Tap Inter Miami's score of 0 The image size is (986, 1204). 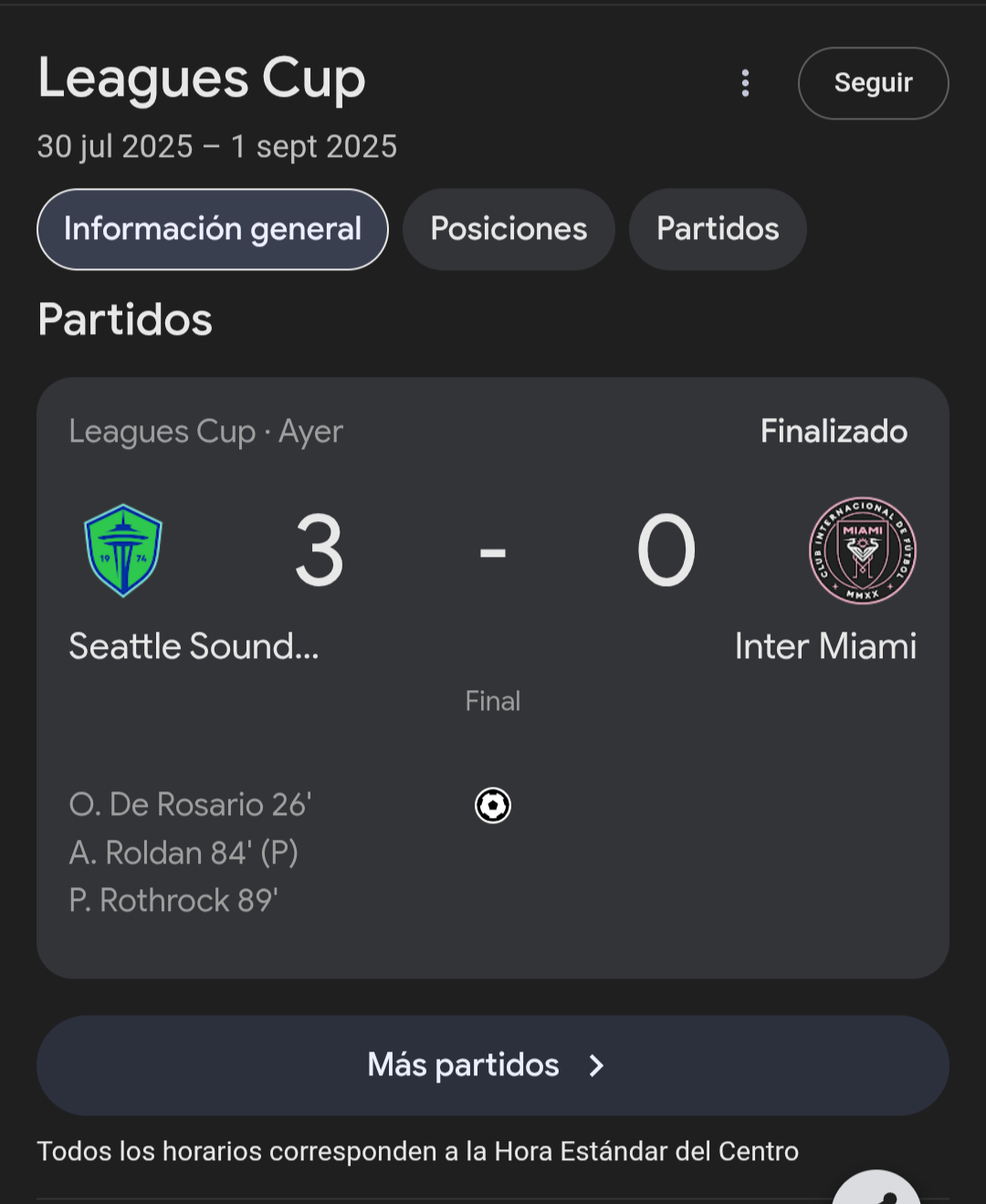[x=666, y=550]
